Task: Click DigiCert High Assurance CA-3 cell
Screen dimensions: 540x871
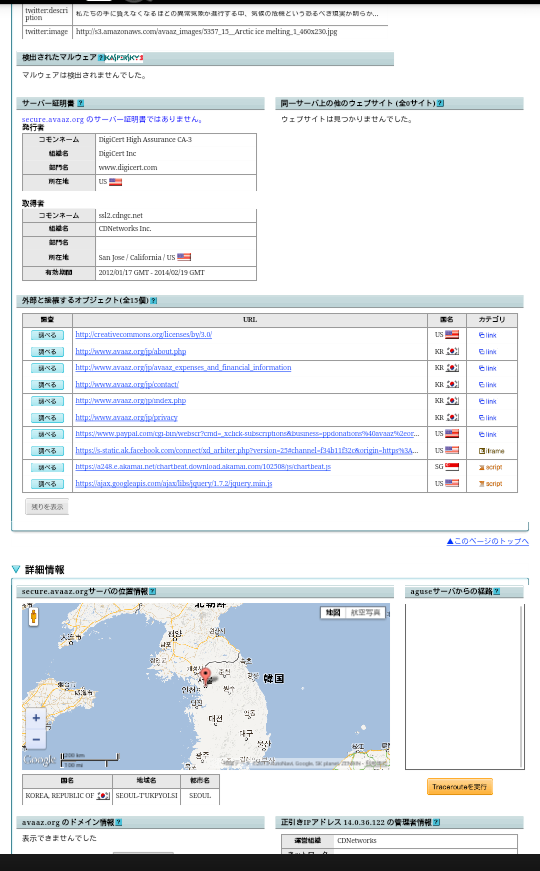Action: pos(176,140)
